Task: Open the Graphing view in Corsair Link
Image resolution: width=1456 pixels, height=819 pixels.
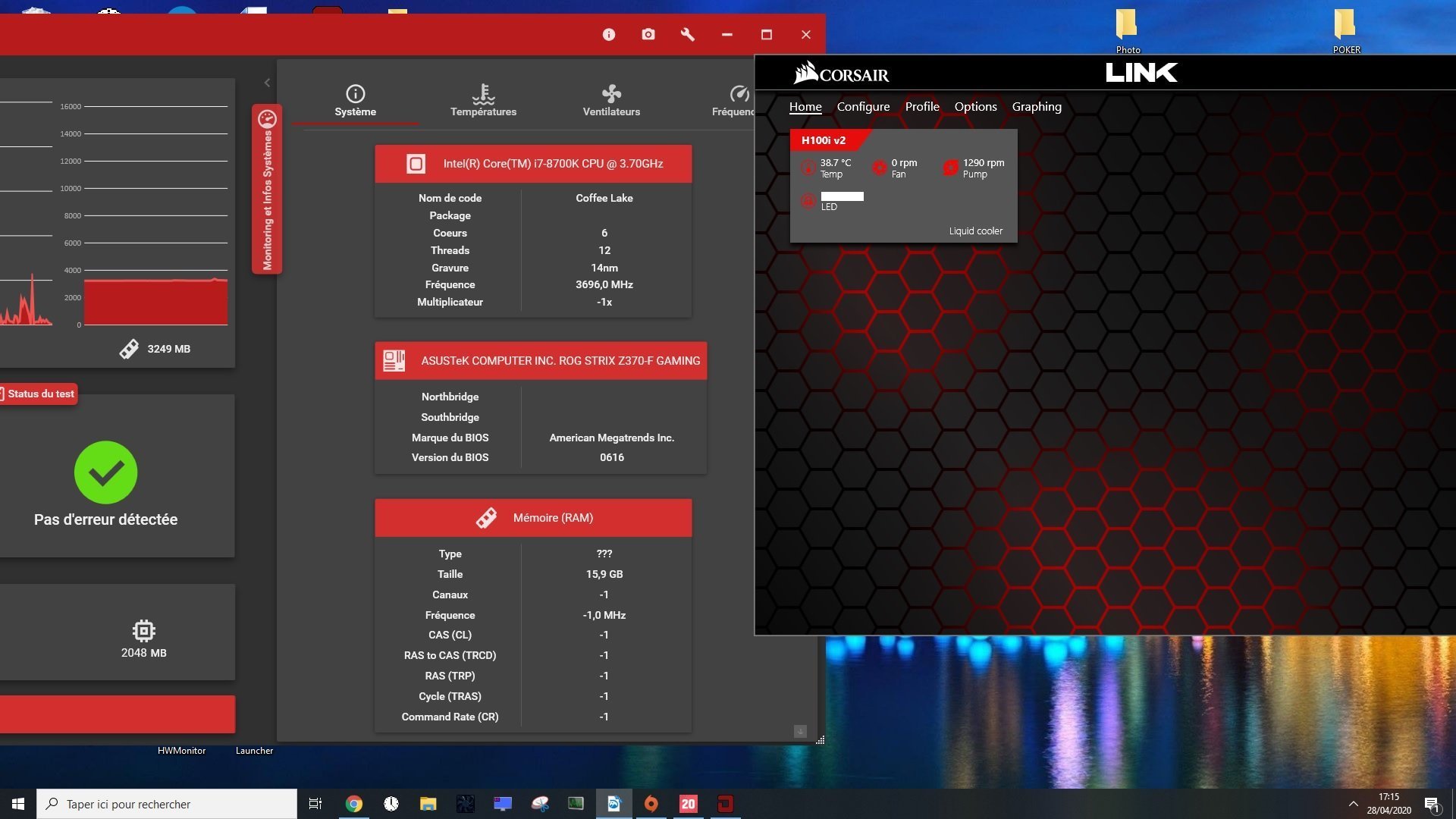Action: coord(1037,107)
